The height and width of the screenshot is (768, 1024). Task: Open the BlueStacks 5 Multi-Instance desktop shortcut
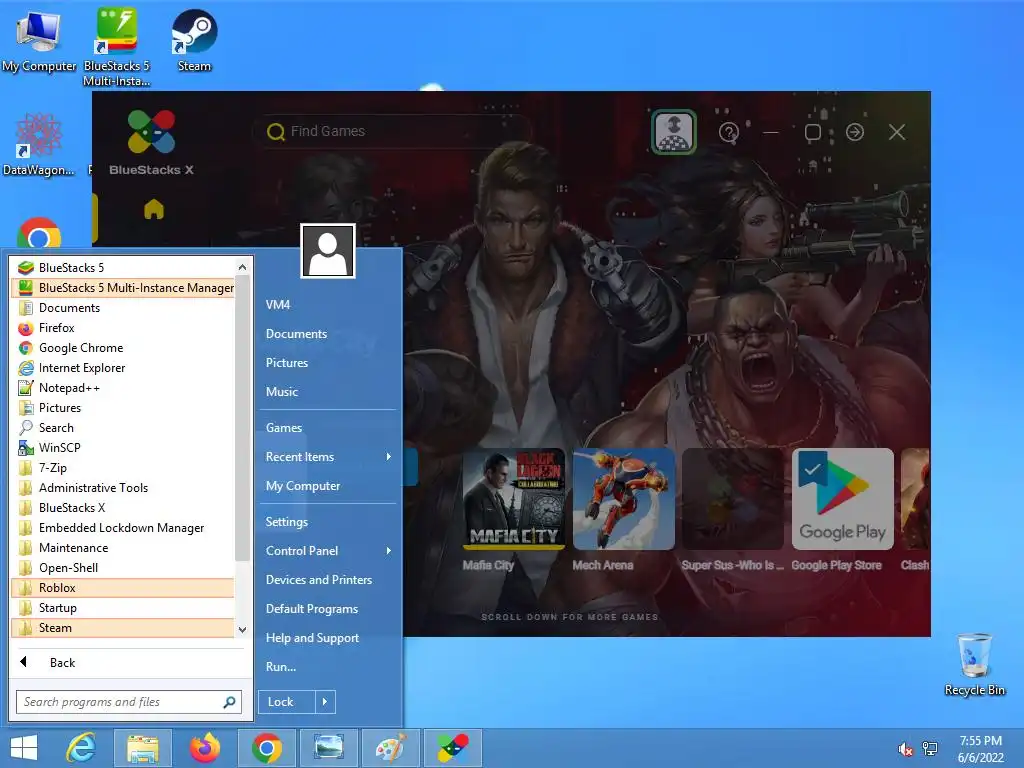117,47
